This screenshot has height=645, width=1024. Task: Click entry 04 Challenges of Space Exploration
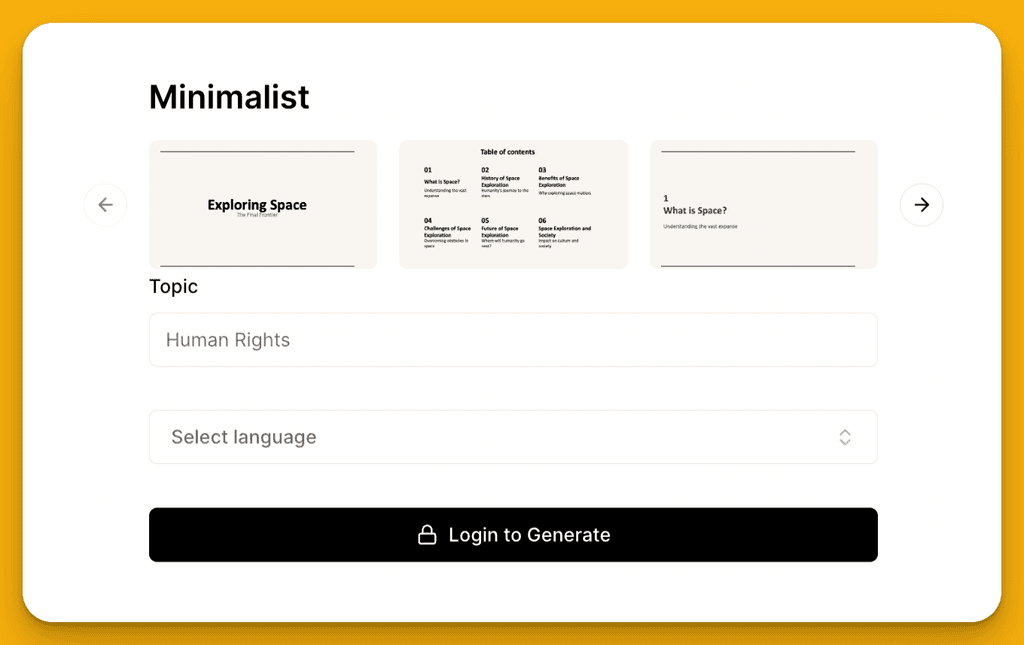click(446, 232)
